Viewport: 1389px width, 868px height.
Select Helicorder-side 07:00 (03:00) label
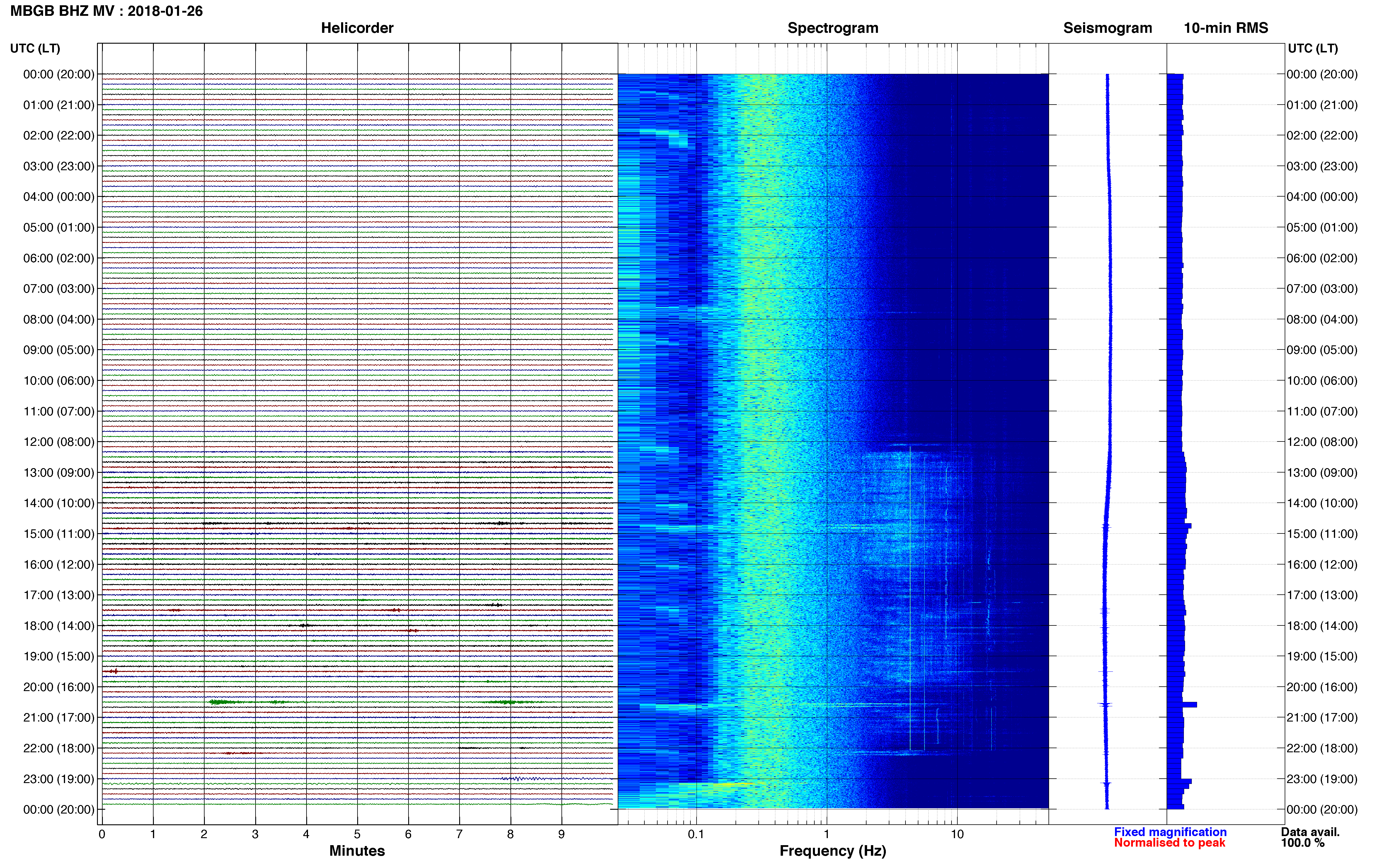coord(59,289)
